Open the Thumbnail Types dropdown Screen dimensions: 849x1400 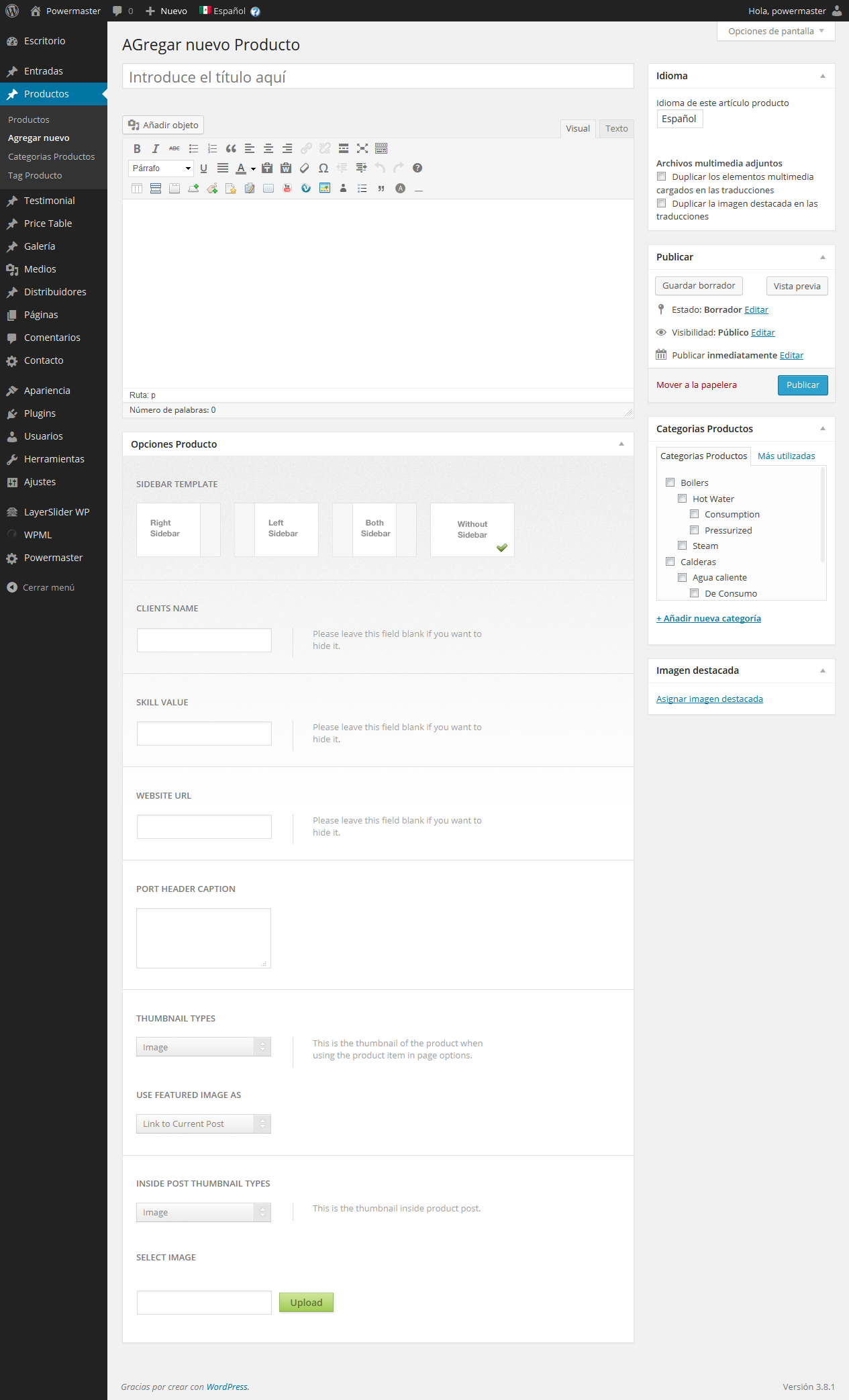coord(203,1047)
